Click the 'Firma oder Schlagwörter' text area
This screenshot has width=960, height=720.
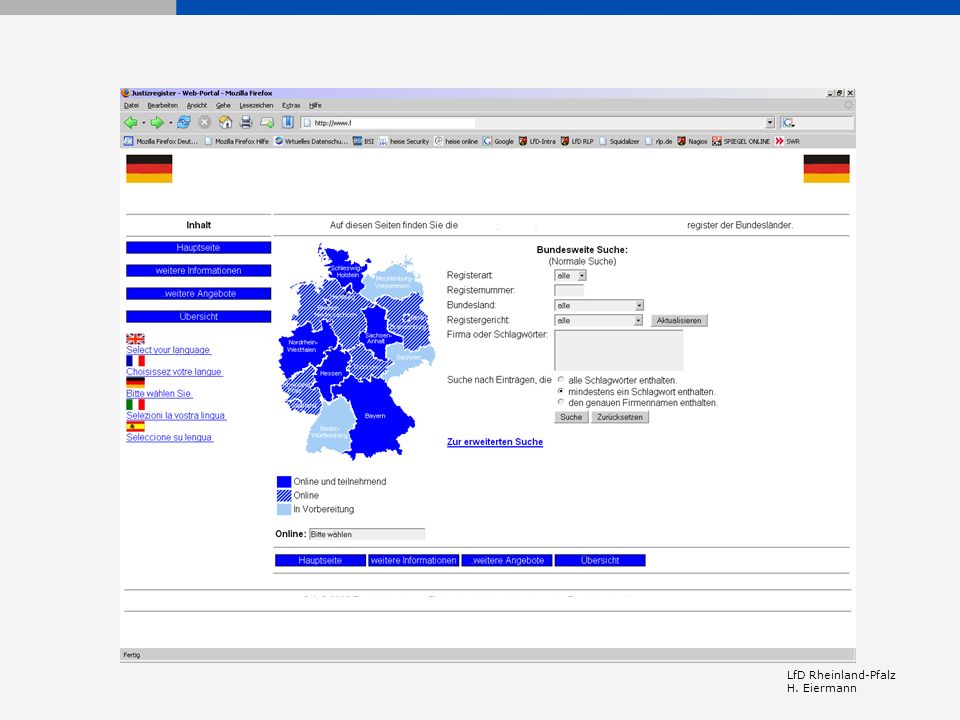point(618,350)
